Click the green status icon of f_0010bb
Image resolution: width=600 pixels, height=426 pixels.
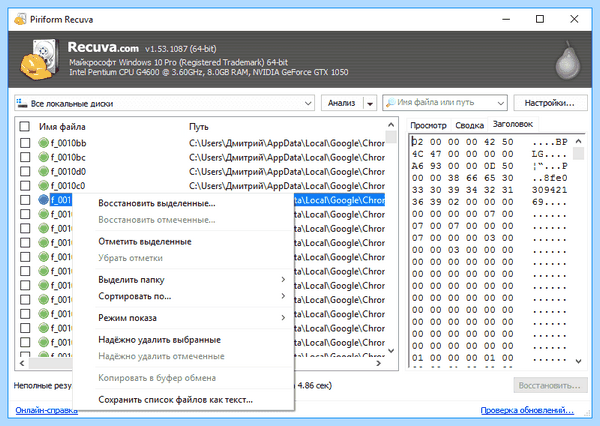pos(44,143)
